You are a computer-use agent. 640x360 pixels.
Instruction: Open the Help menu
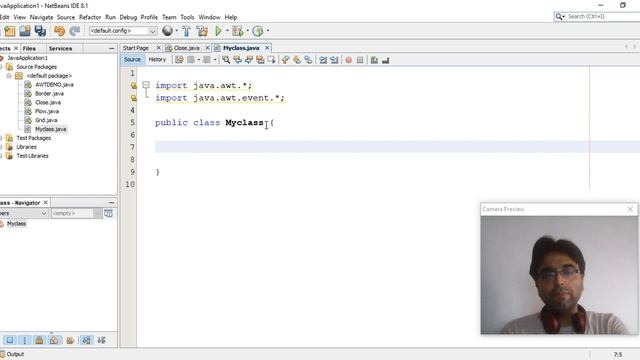click(x=231, y=17)
